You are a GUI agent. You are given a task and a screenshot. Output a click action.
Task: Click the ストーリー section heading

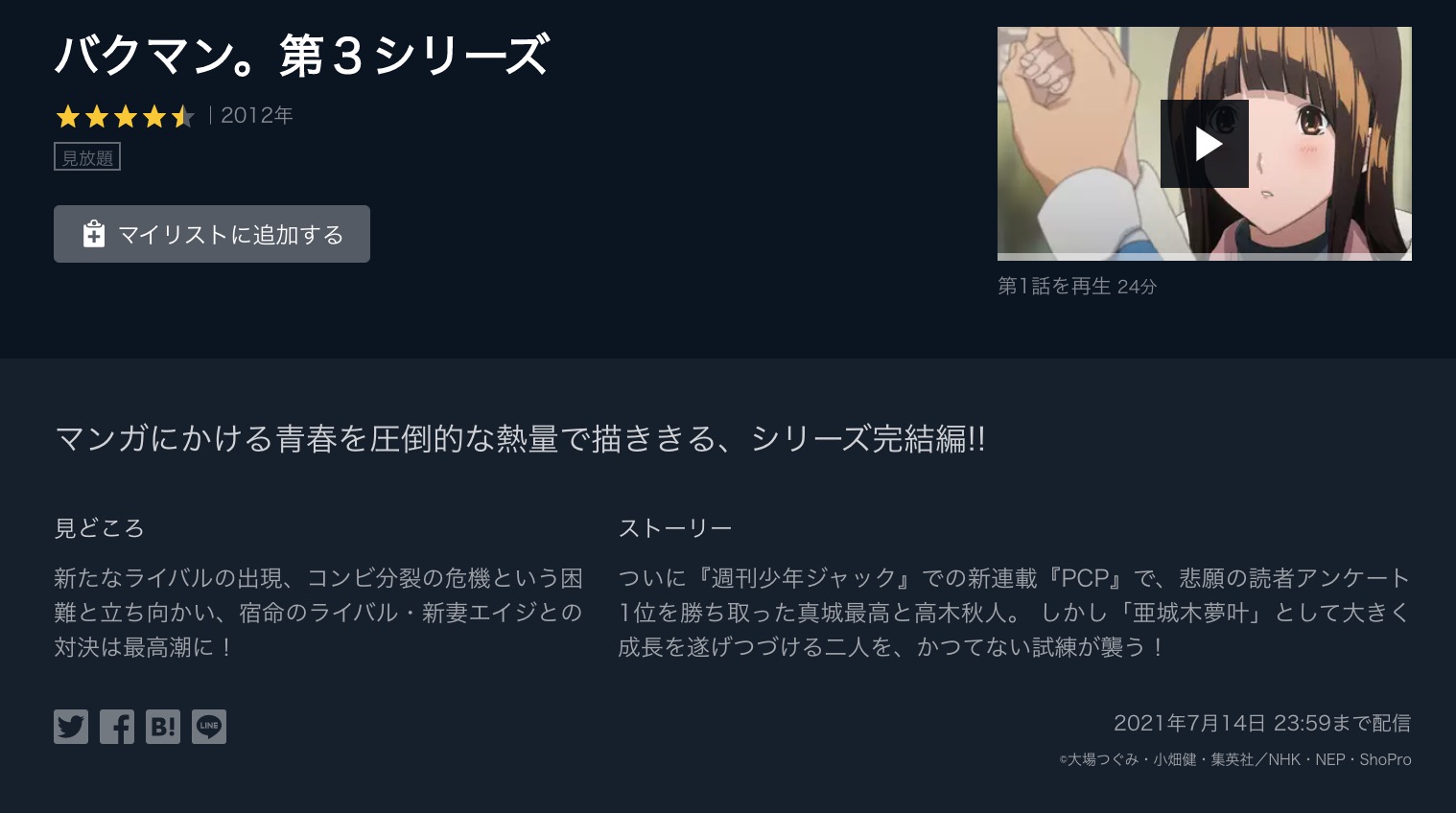click(x=675, y=528)
